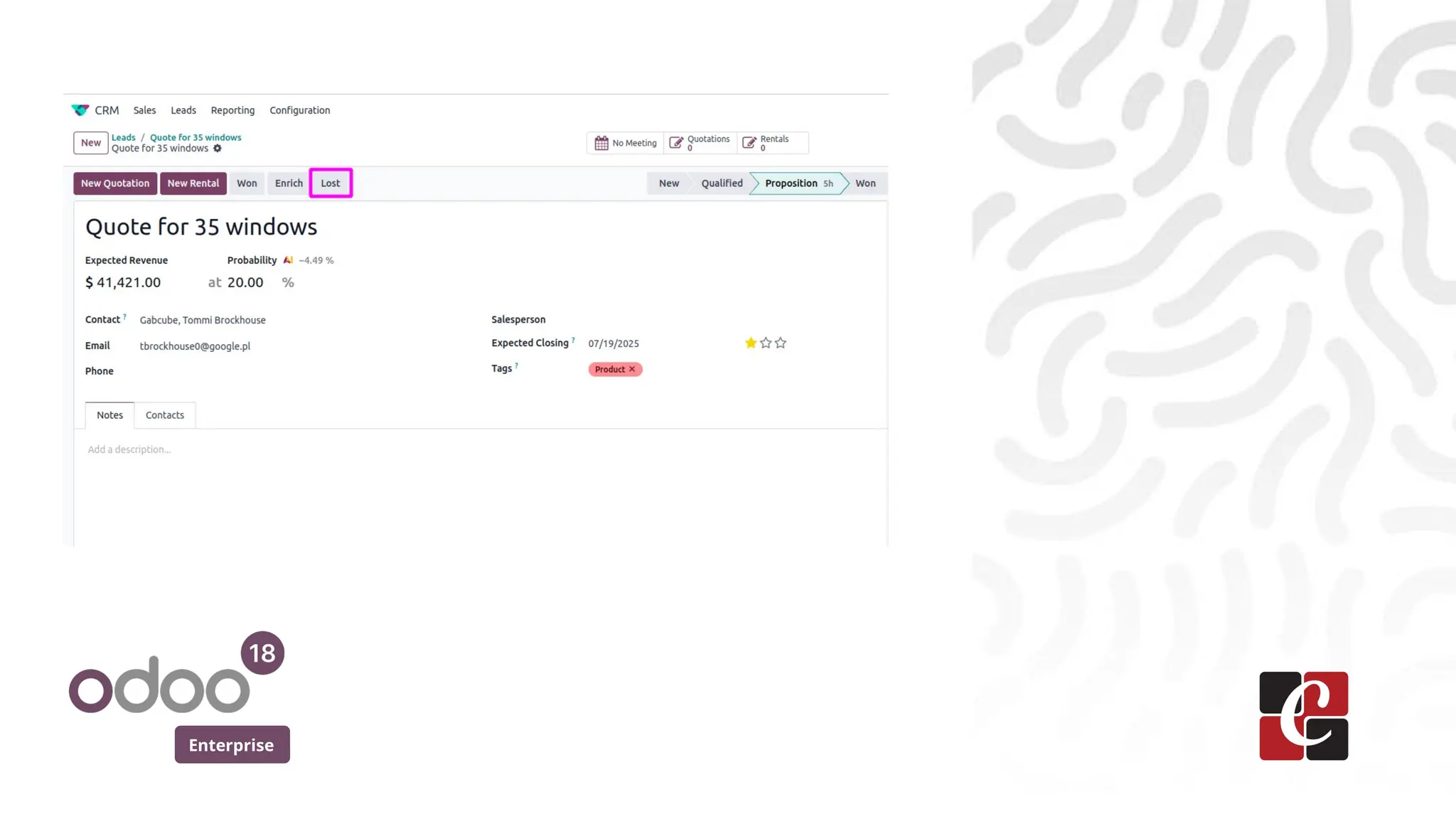The height and width of the screenshot is (819, 1456).
Task: Set priority to first star
Action: 751,343
